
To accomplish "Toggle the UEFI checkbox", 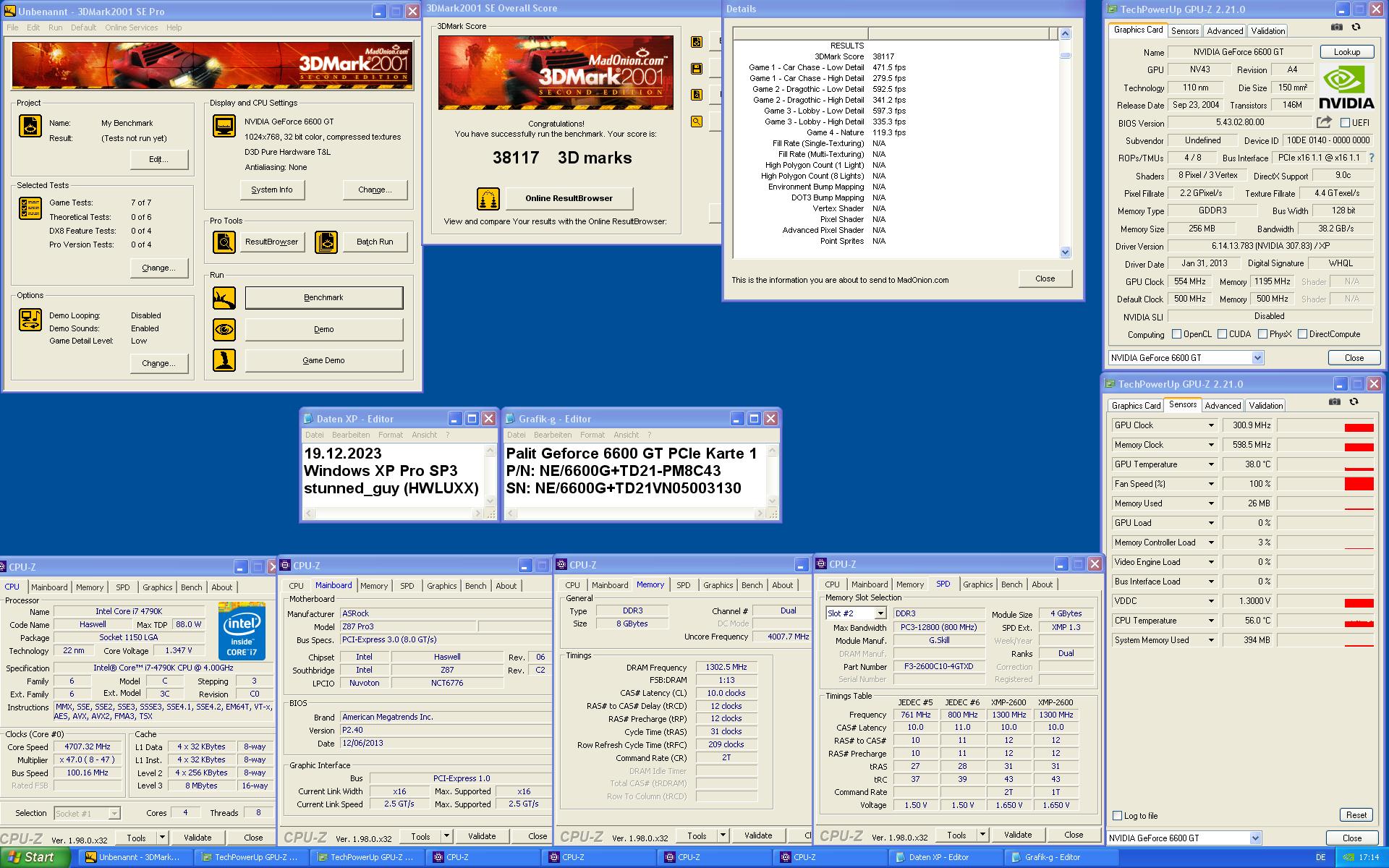I will click(1345, 123).
